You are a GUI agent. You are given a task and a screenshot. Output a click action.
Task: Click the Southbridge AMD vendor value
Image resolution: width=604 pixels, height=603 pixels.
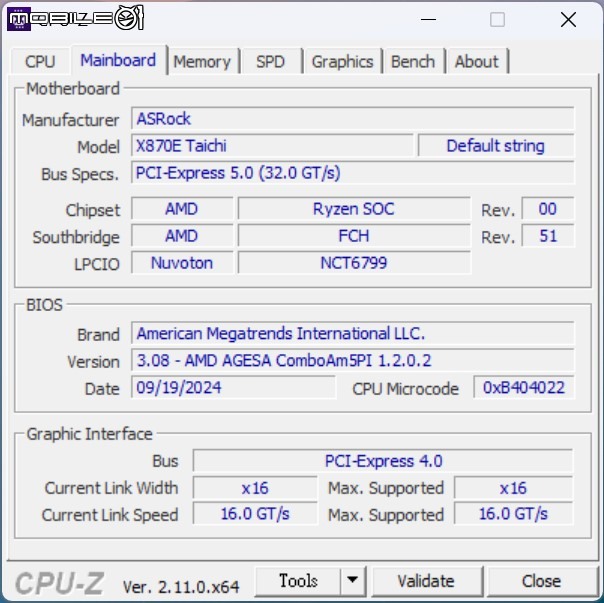[182, 236]
